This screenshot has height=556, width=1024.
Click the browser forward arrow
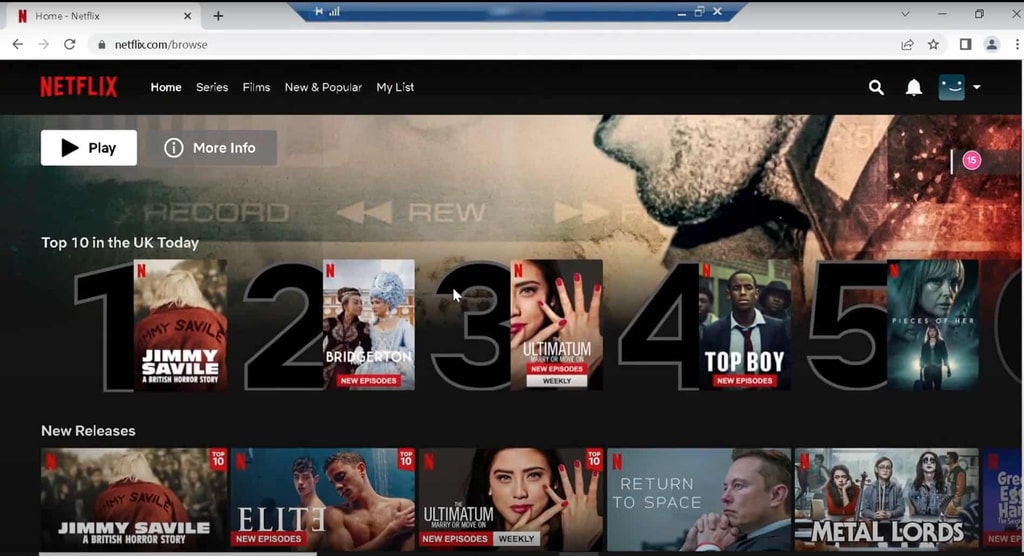click(x=44, y=44)
